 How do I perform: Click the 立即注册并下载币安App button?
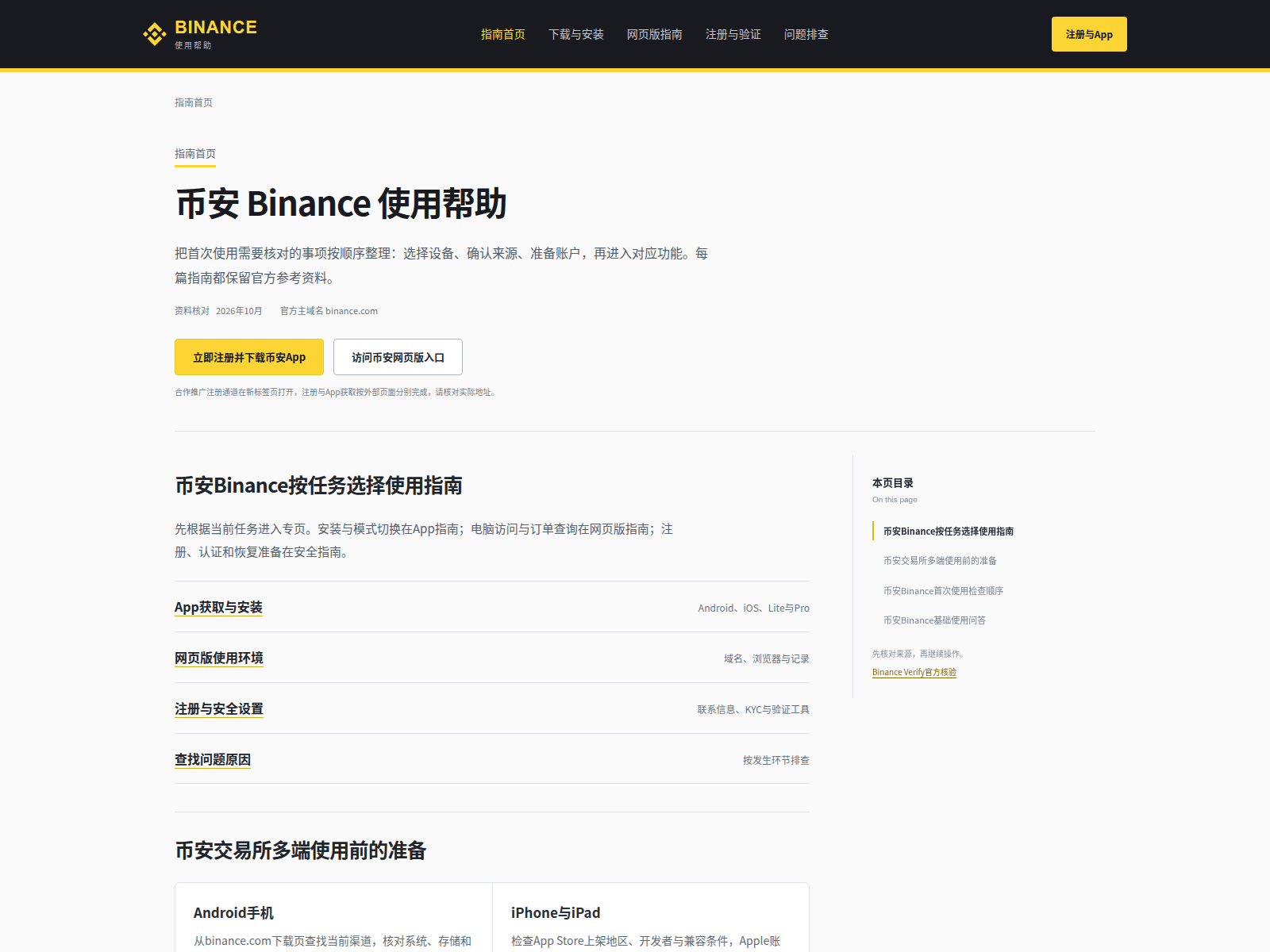pos(249,357)
